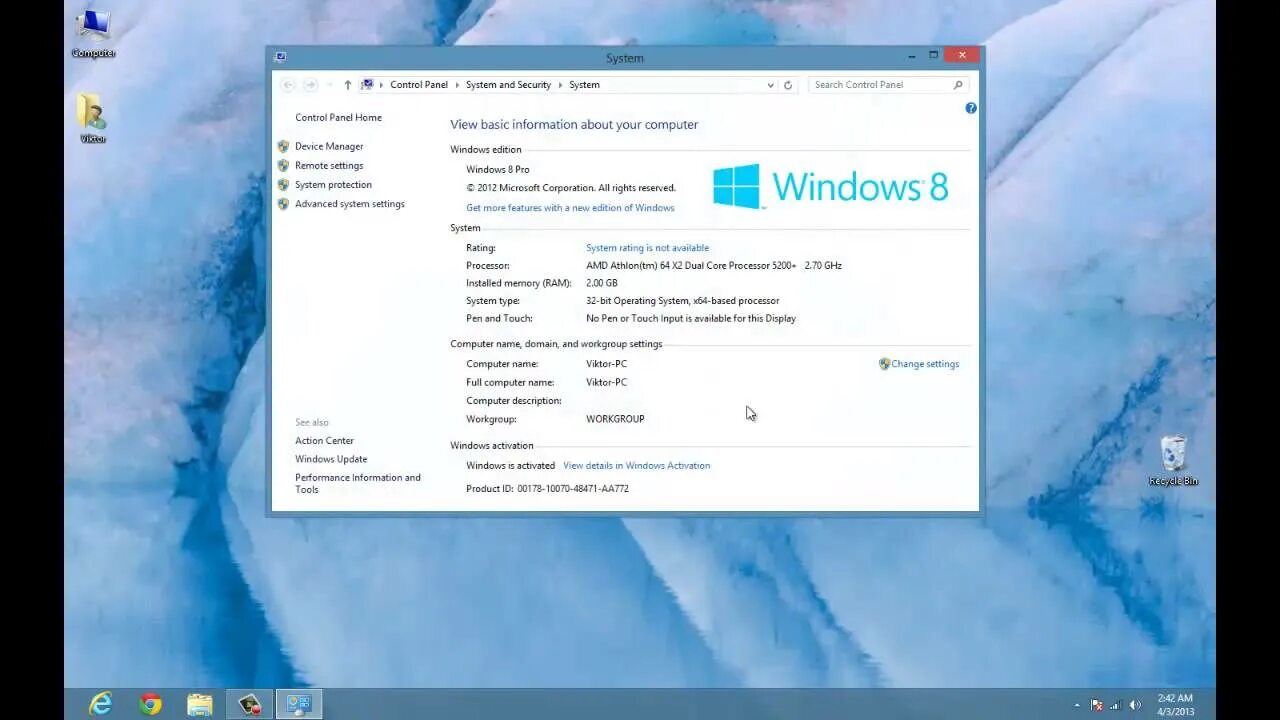Click the Help question mark icon

click(x=970, y=108)
